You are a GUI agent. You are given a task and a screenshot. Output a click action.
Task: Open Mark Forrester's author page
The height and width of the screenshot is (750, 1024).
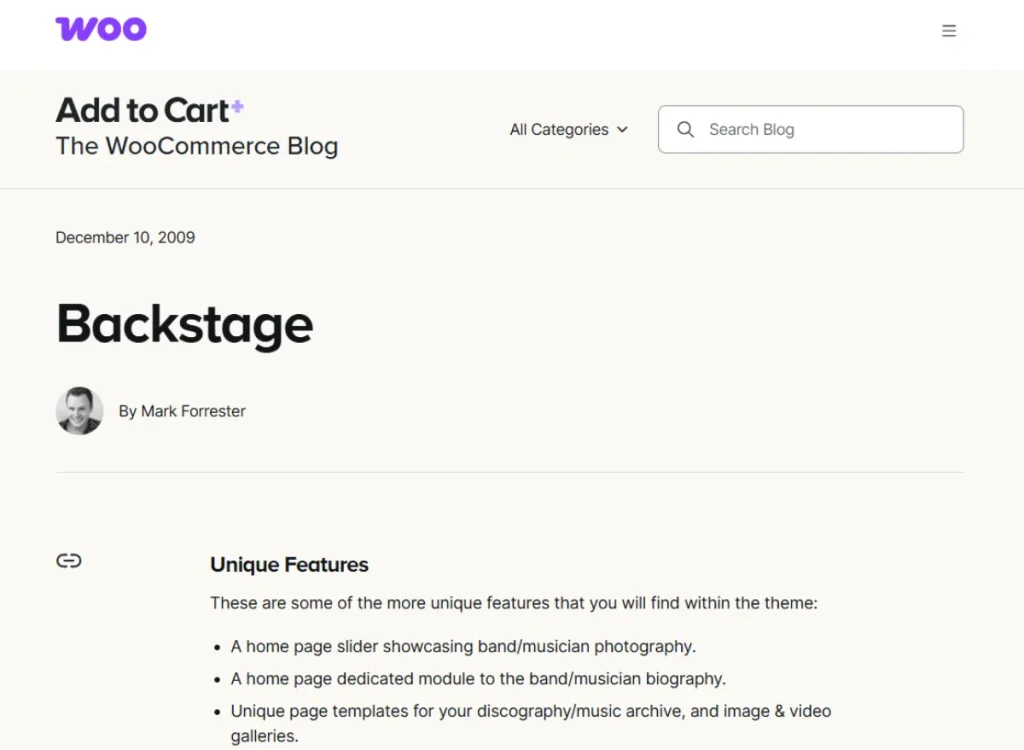[x=193, y=411]
